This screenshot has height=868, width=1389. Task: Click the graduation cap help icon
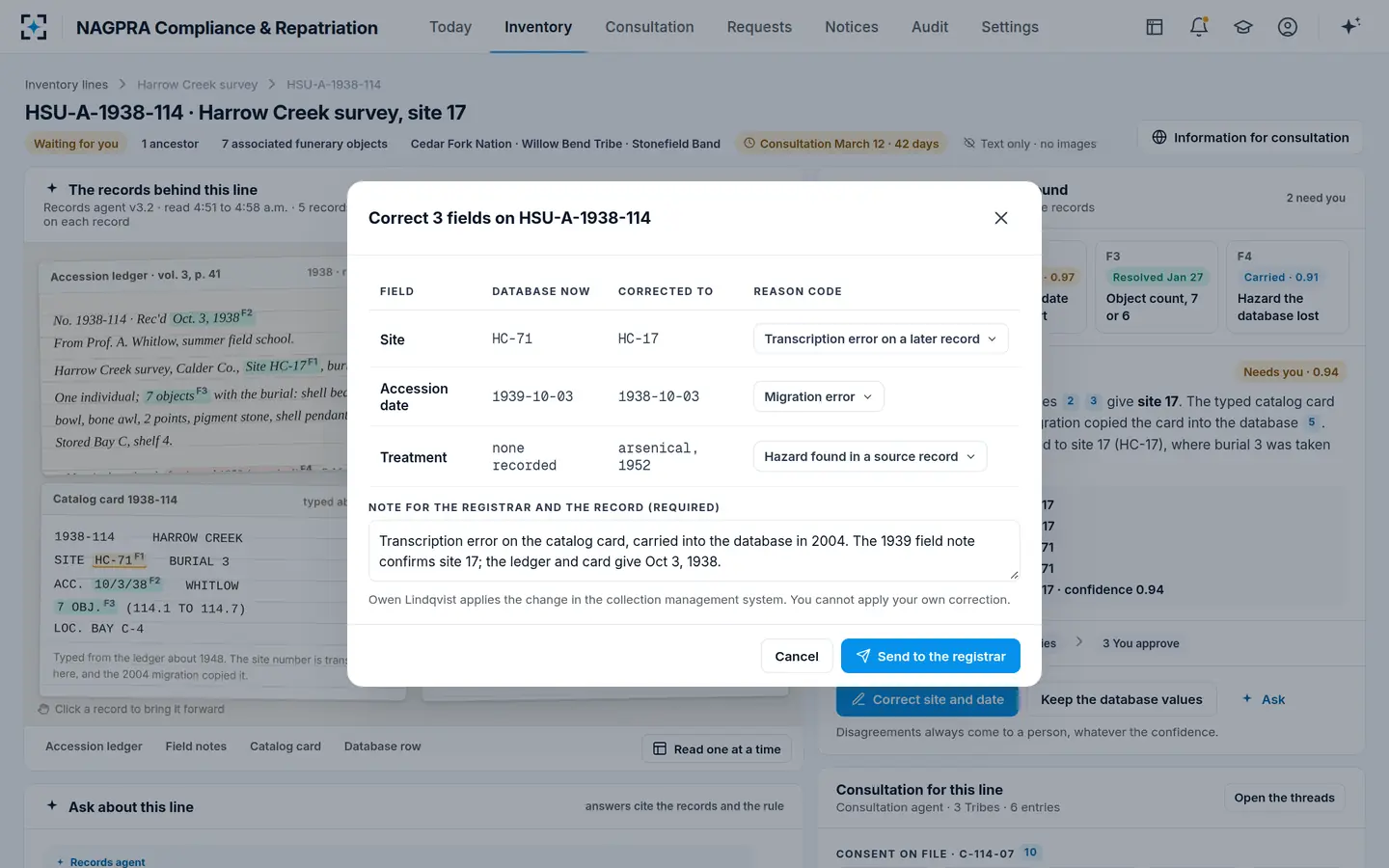1243,27
